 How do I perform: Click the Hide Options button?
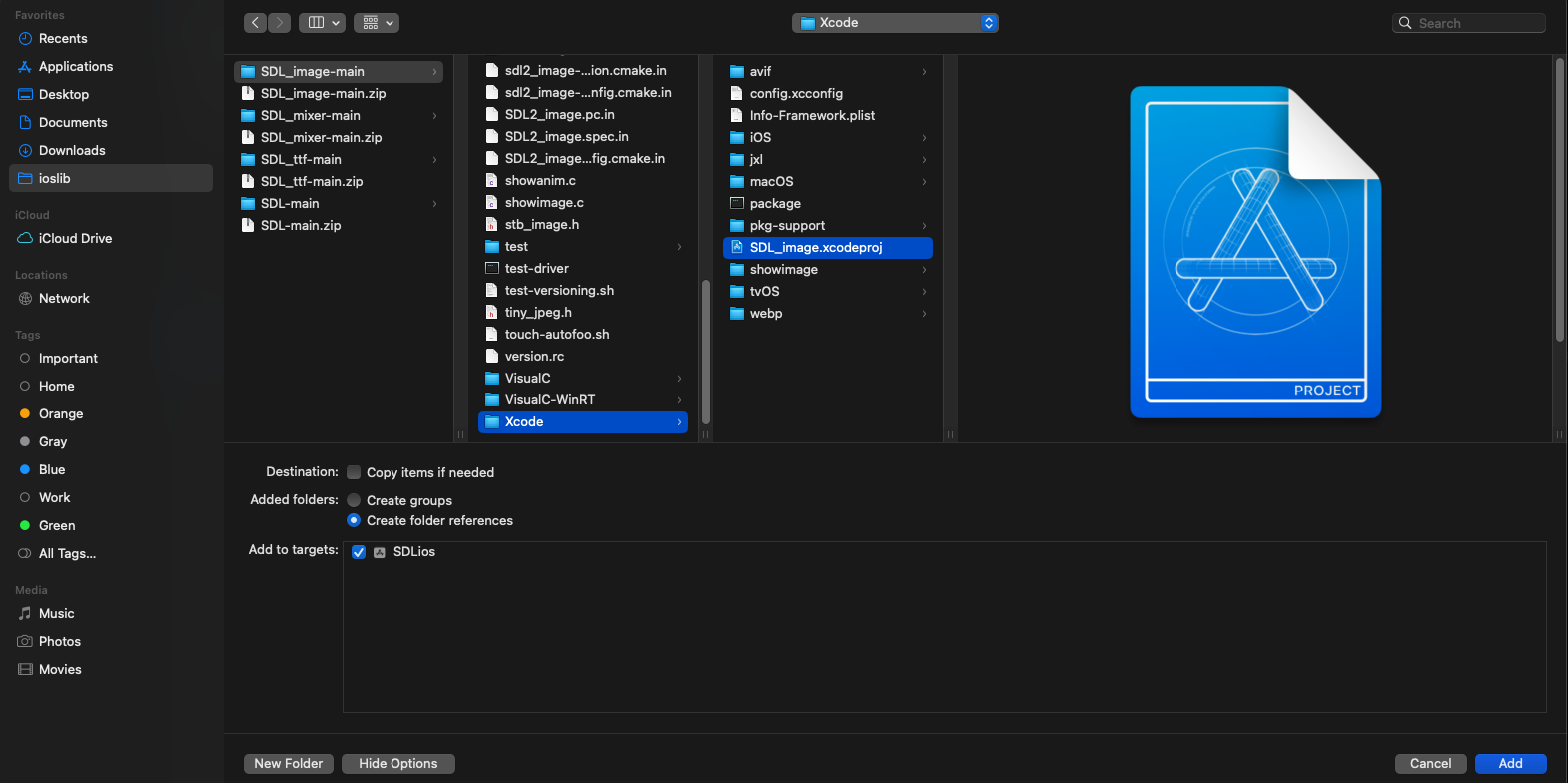pos(398,763)
